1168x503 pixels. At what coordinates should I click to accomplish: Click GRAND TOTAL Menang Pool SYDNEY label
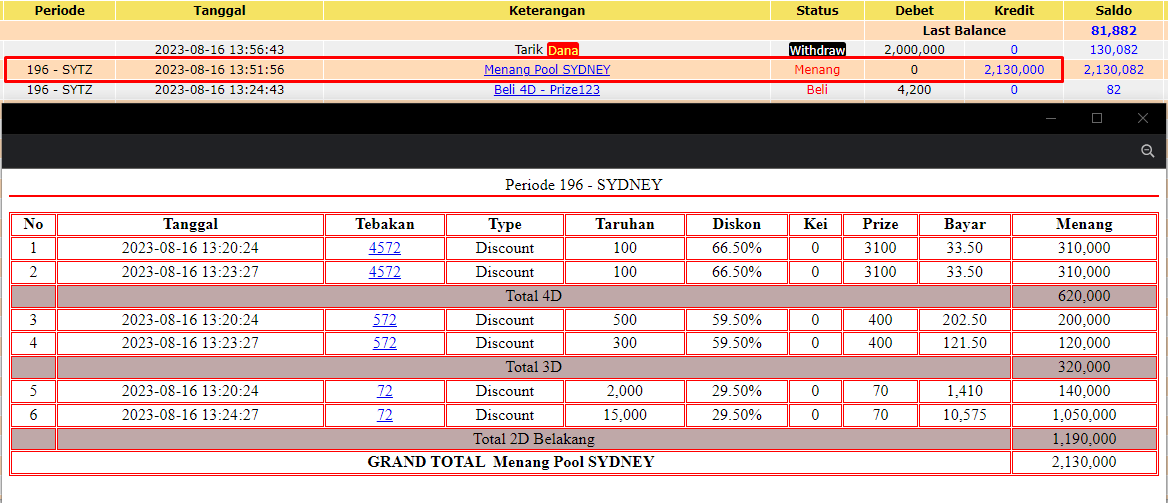[510, 462]
